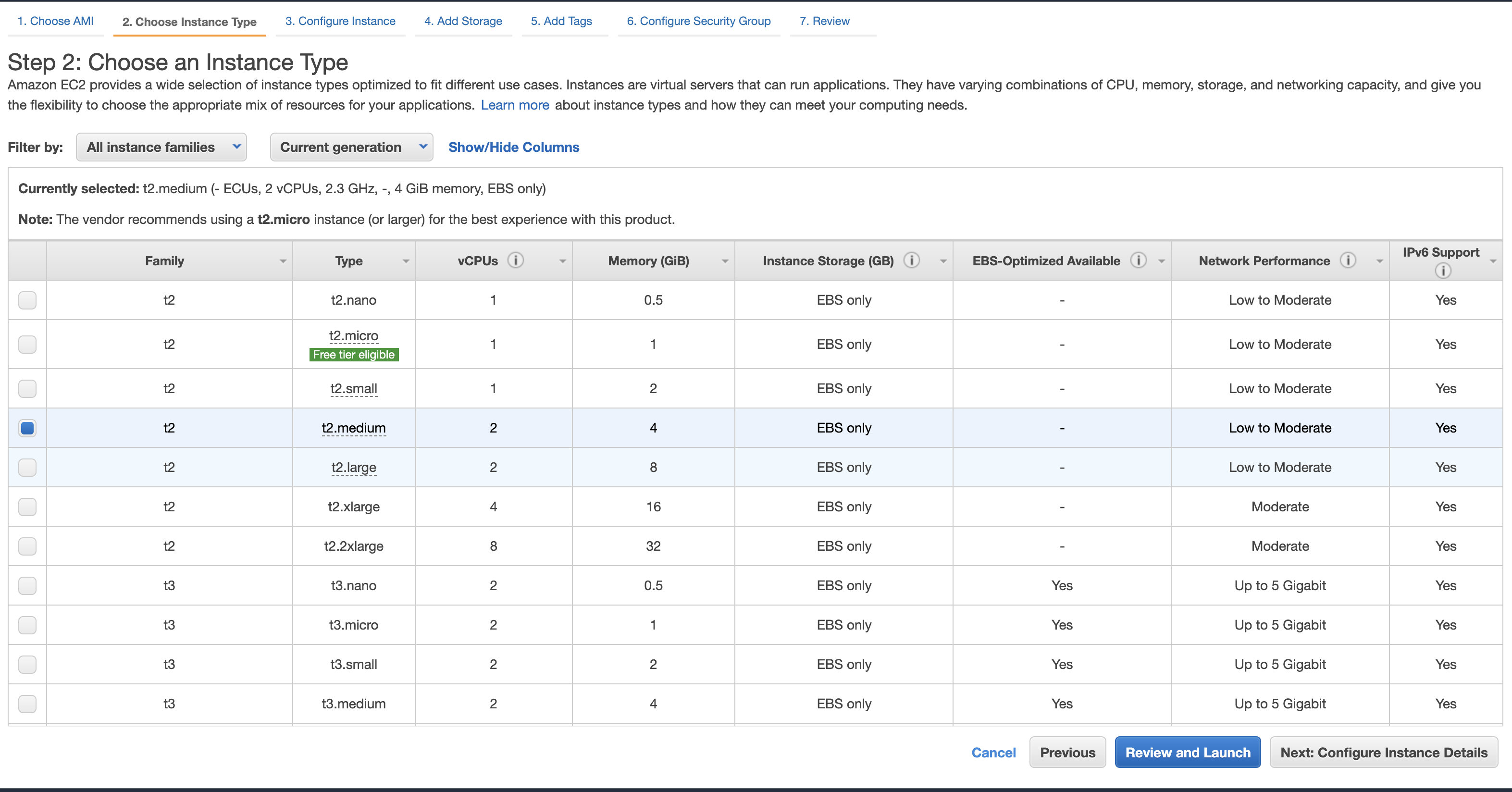Open the EBS-Optimized Available info icon
The width and height of the screenshot is (1512, 792).
(x=1138, y=260)
